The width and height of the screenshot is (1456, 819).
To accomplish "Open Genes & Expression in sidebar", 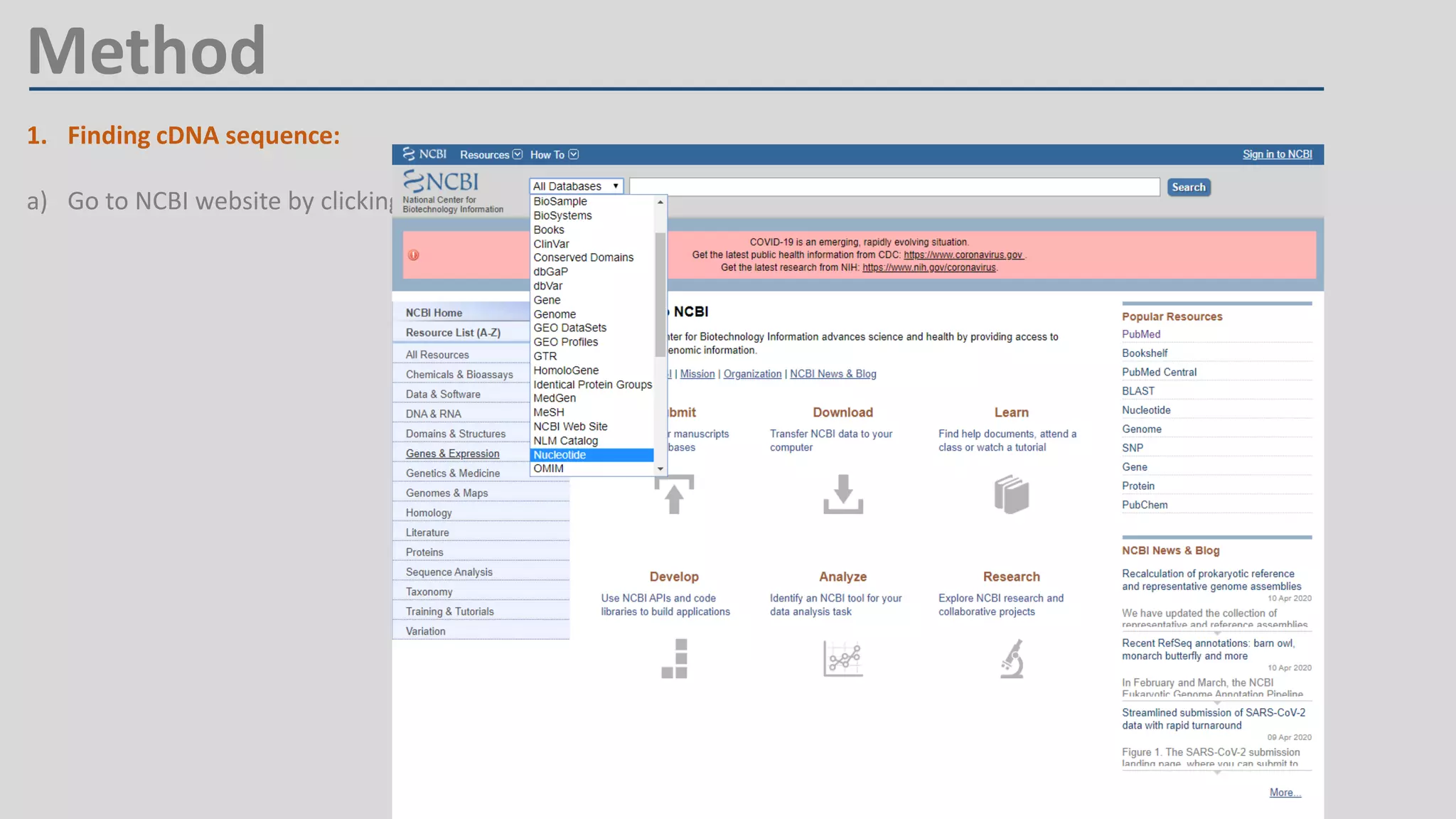I will click(x=461, y=454).
